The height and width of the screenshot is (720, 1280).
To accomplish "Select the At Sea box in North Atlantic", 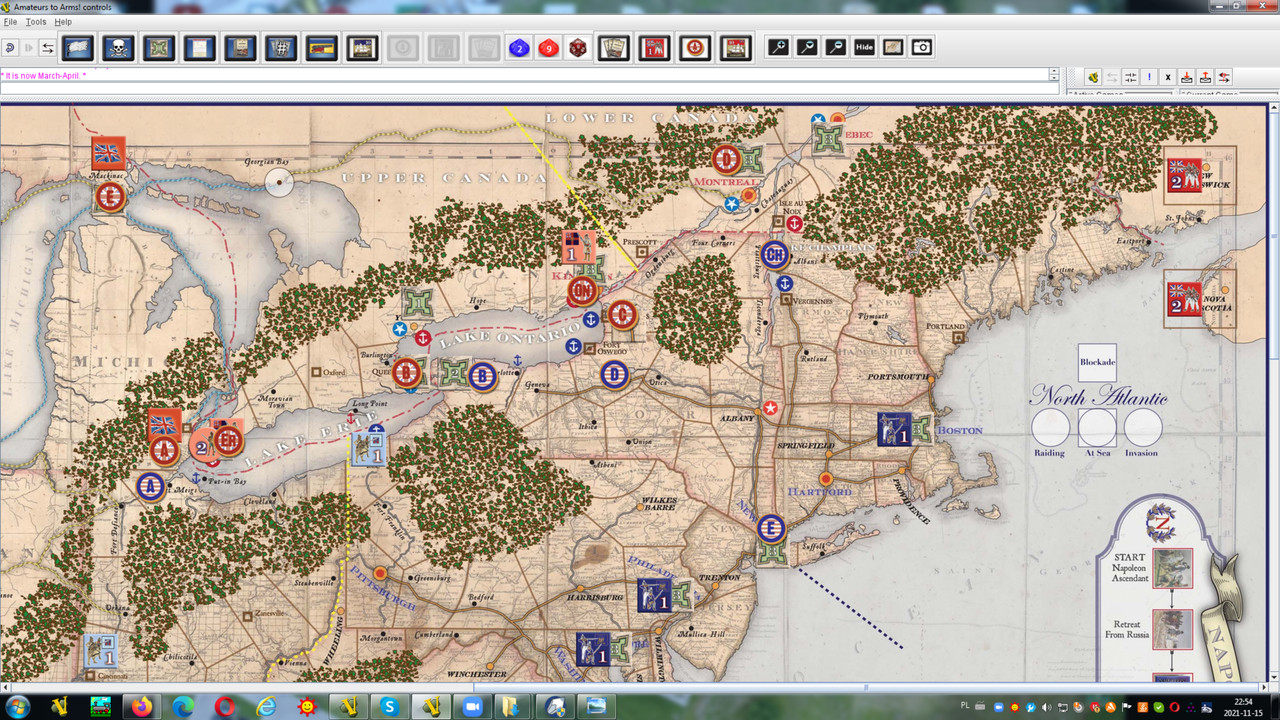I will point(1097,427).
